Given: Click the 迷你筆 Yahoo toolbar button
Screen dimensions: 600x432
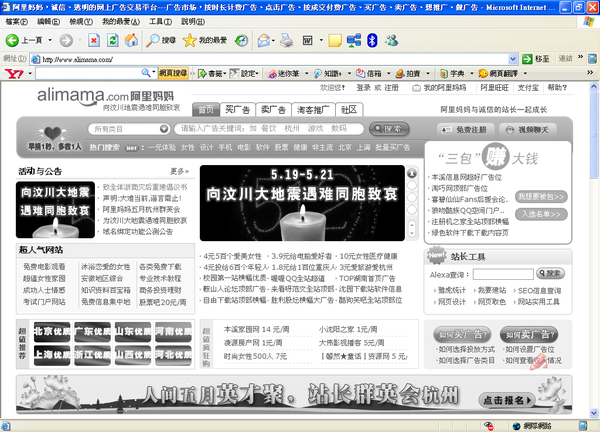Looking at the screenshot, I should (x=284, y=73).
